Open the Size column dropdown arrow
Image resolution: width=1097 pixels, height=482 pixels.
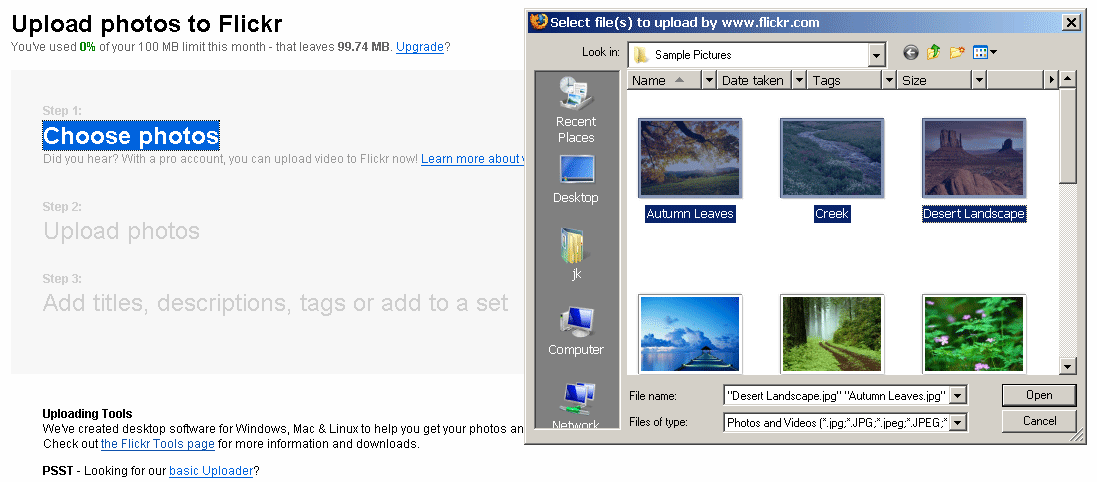point(979,80)
